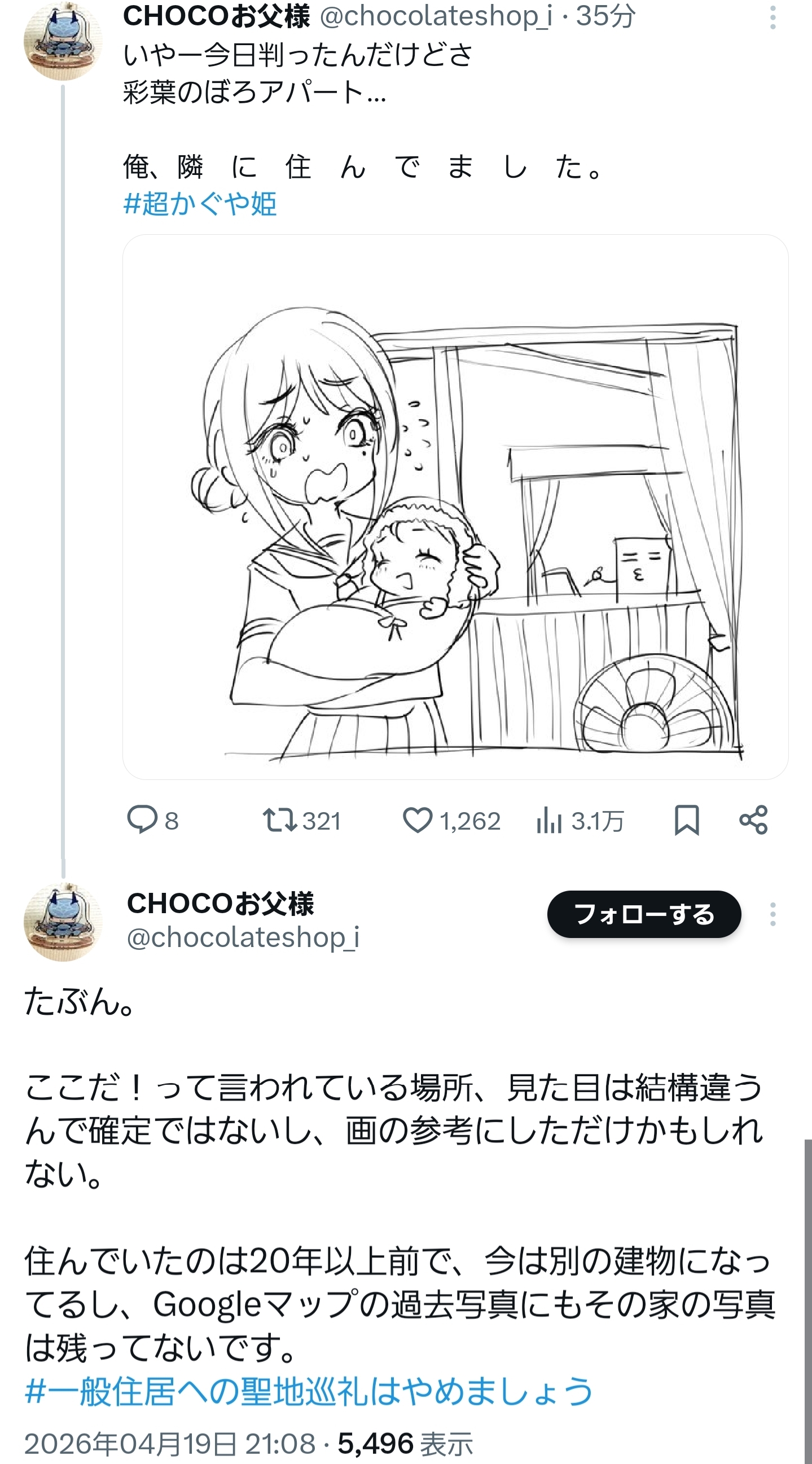Screen dimensions: 812x1464
Task: Open the sketch illustration of girl holding baby
Action: tap(455, 506)
